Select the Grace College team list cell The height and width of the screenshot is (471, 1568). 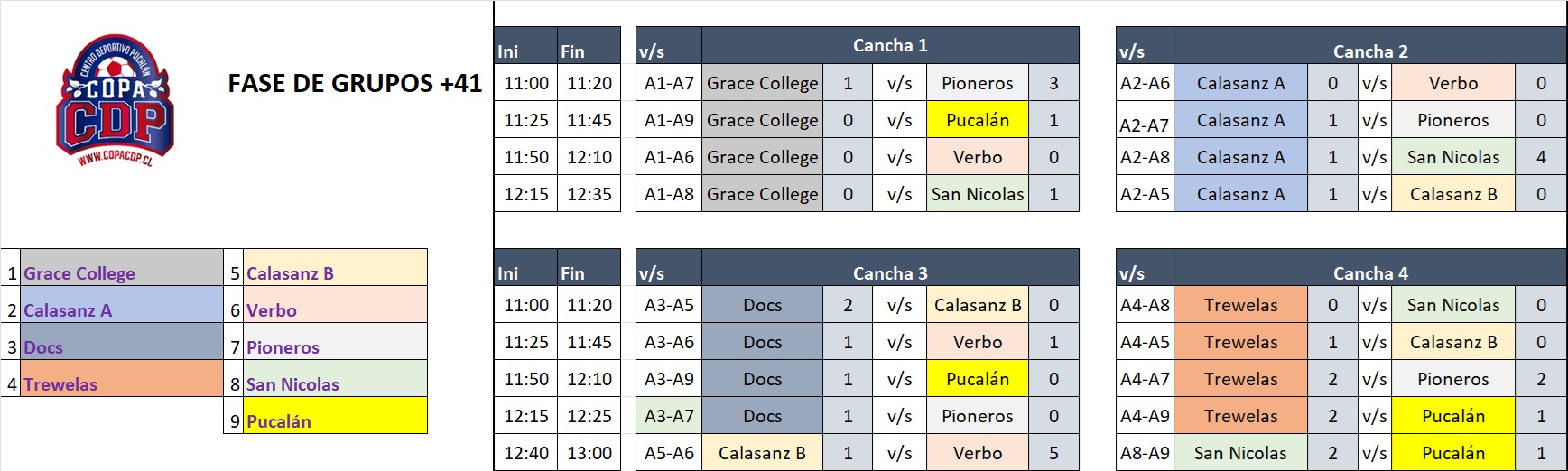pos(121,268)
